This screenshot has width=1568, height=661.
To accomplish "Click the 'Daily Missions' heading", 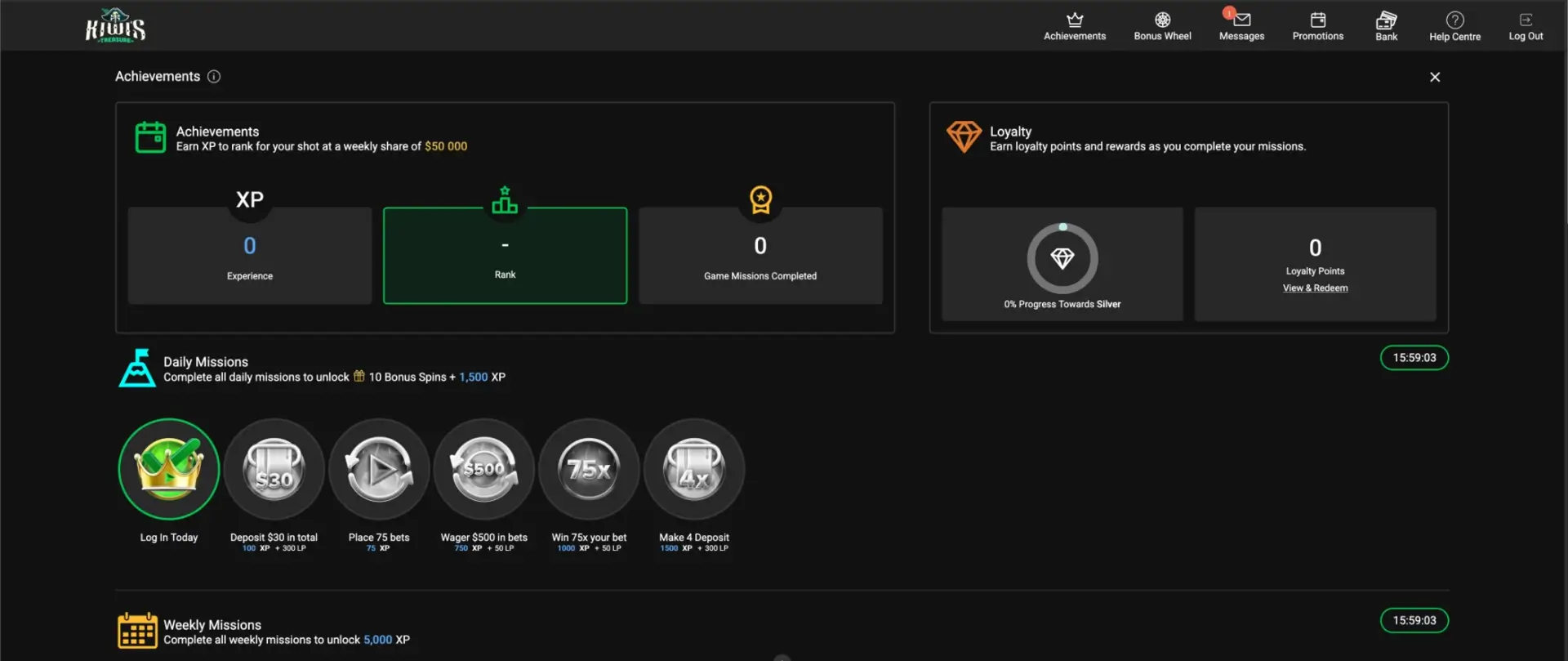I will (206, 362).
